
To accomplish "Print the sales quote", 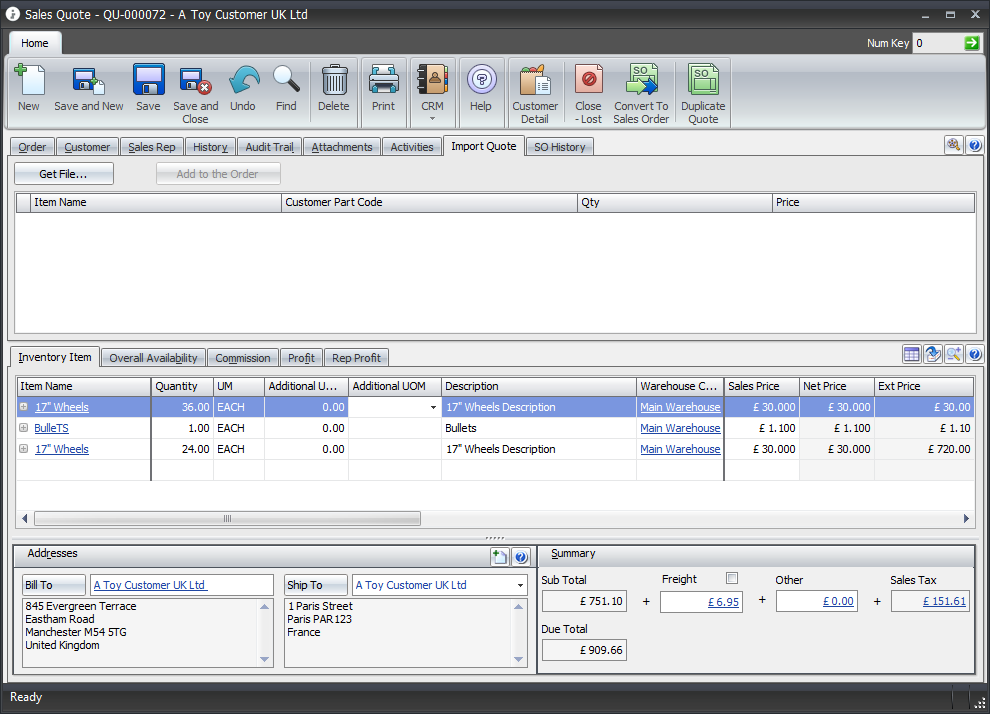I will click(x=383, y=88).
